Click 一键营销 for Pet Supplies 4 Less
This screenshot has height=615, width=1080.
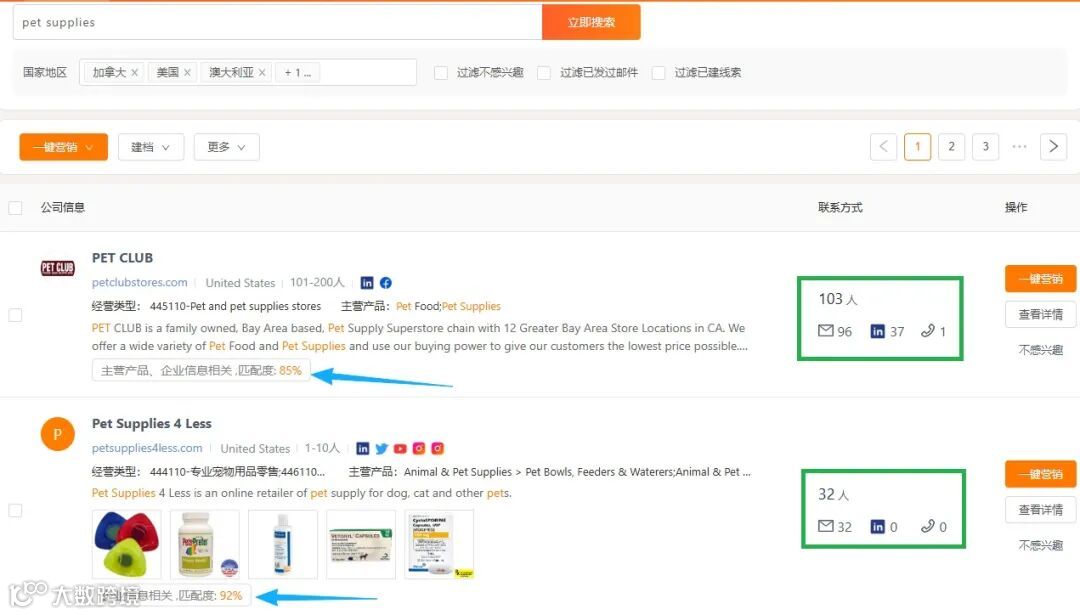pyautogui.click(x=1040, y=475)
